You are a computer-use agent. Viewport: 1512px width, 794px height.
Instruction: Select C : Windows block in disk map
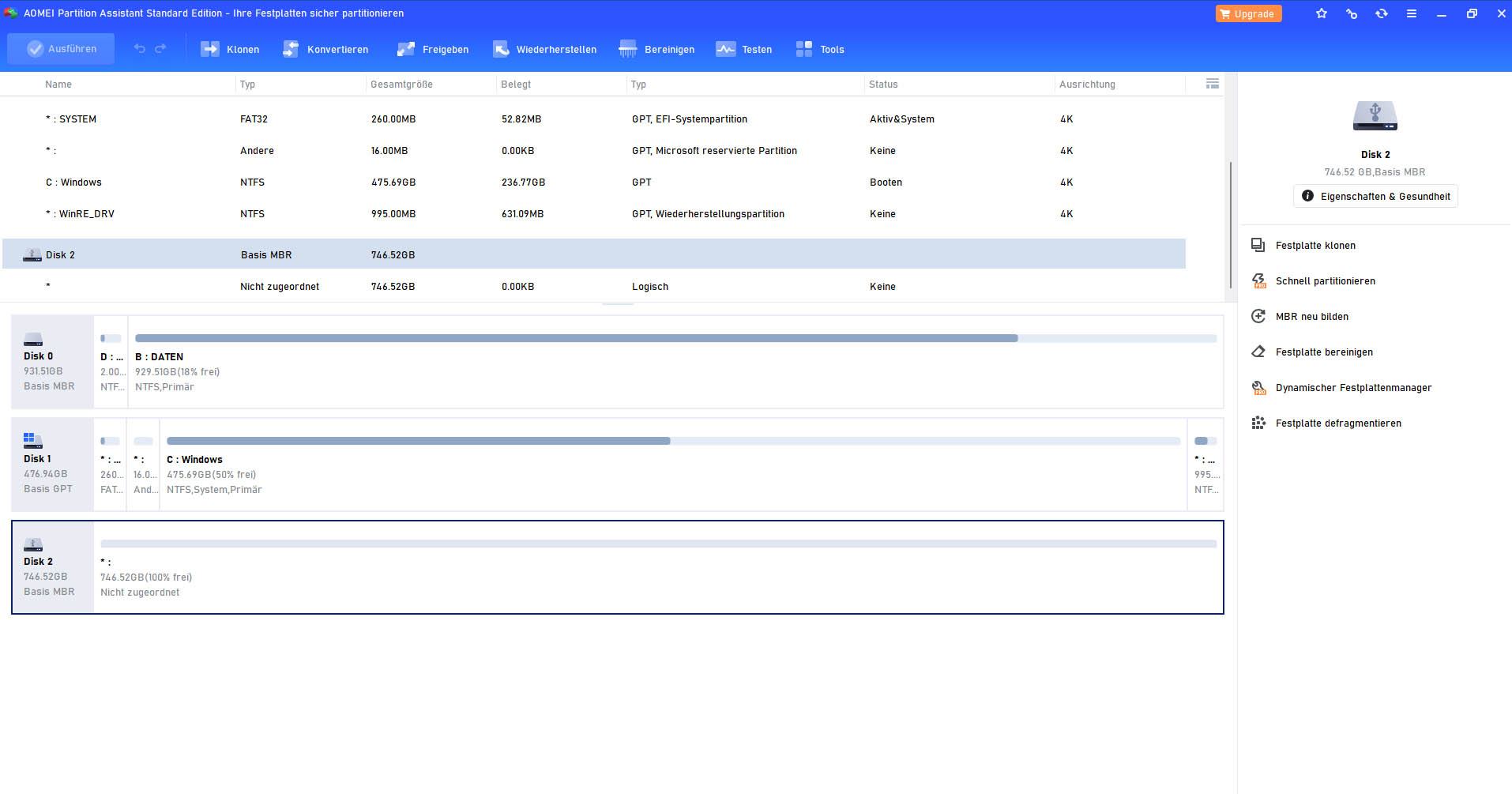coord(673,465)
